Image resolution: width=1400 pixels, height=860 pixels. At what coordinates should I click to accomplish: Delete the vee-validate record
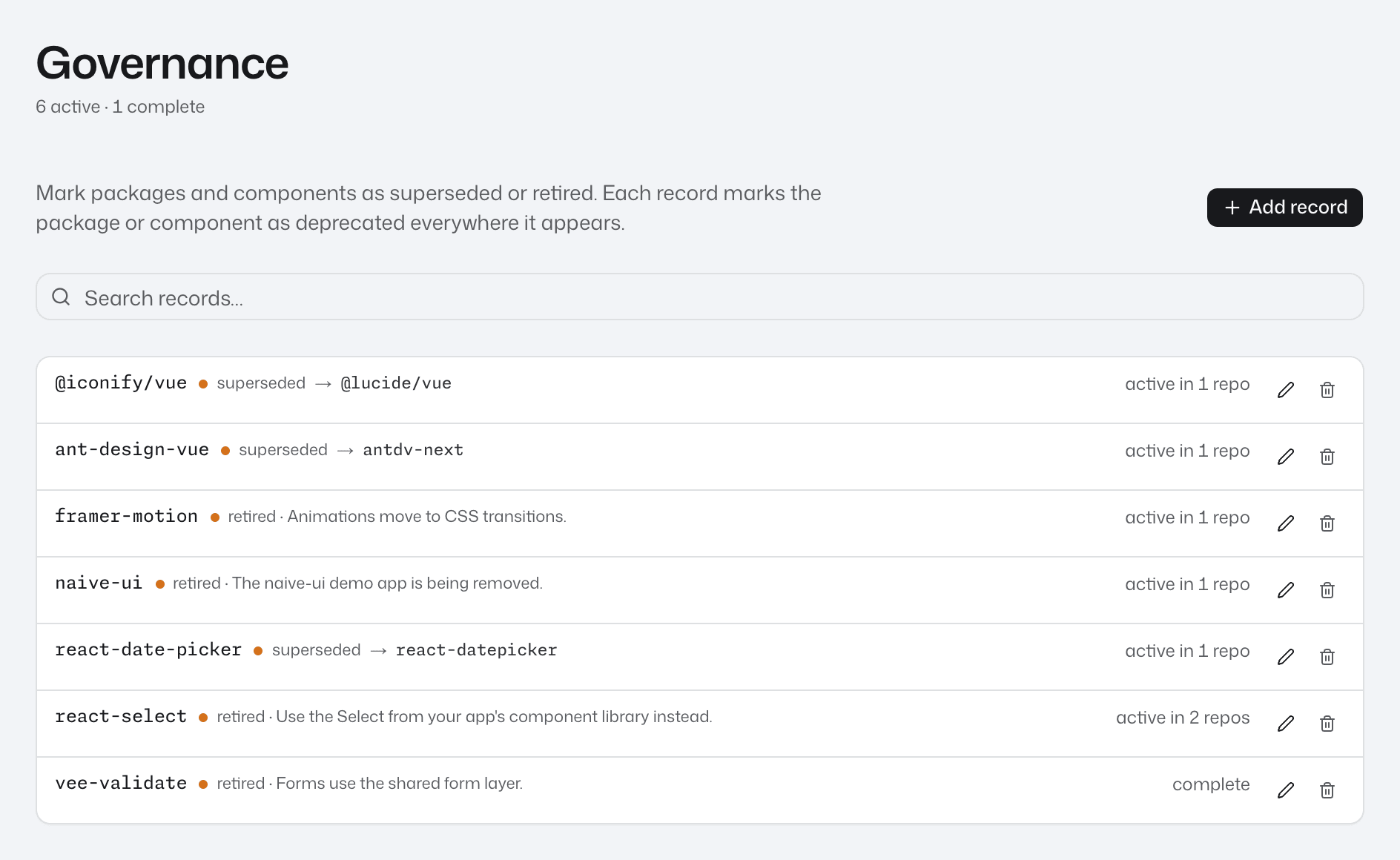pyautogui.click(x=1327, y=790)
